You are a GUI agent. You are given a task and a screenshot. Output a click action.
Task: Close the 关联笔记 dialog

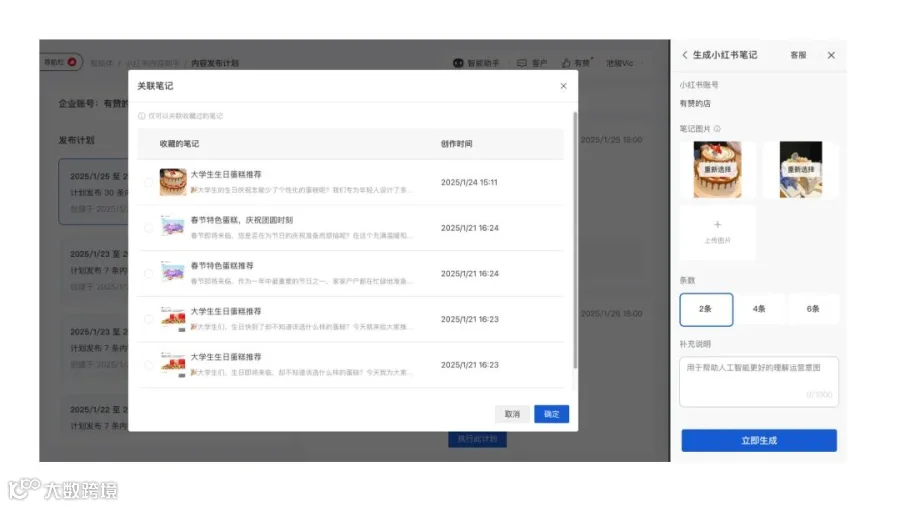tap(563, 86)
